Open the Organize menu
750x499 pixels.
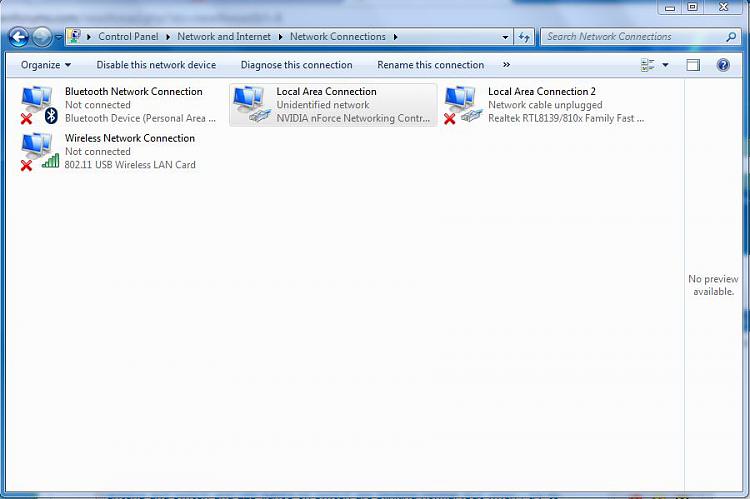[x=45, y=65]
